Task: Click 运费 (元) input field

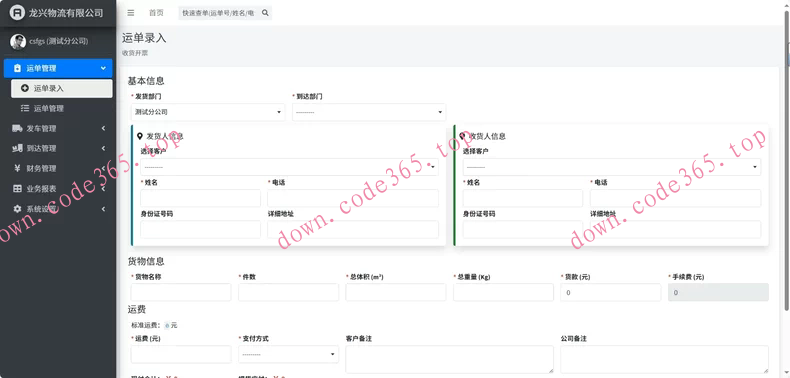Action: point(181,354)
